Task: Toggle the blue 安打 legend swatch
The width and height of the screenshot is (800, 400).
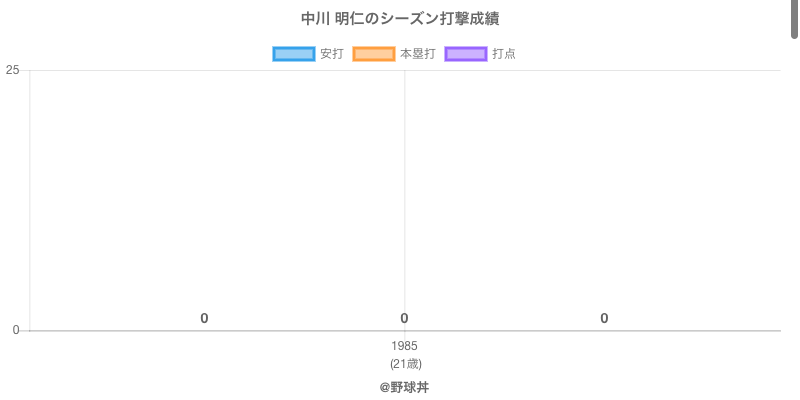Action: coord(294,54)
